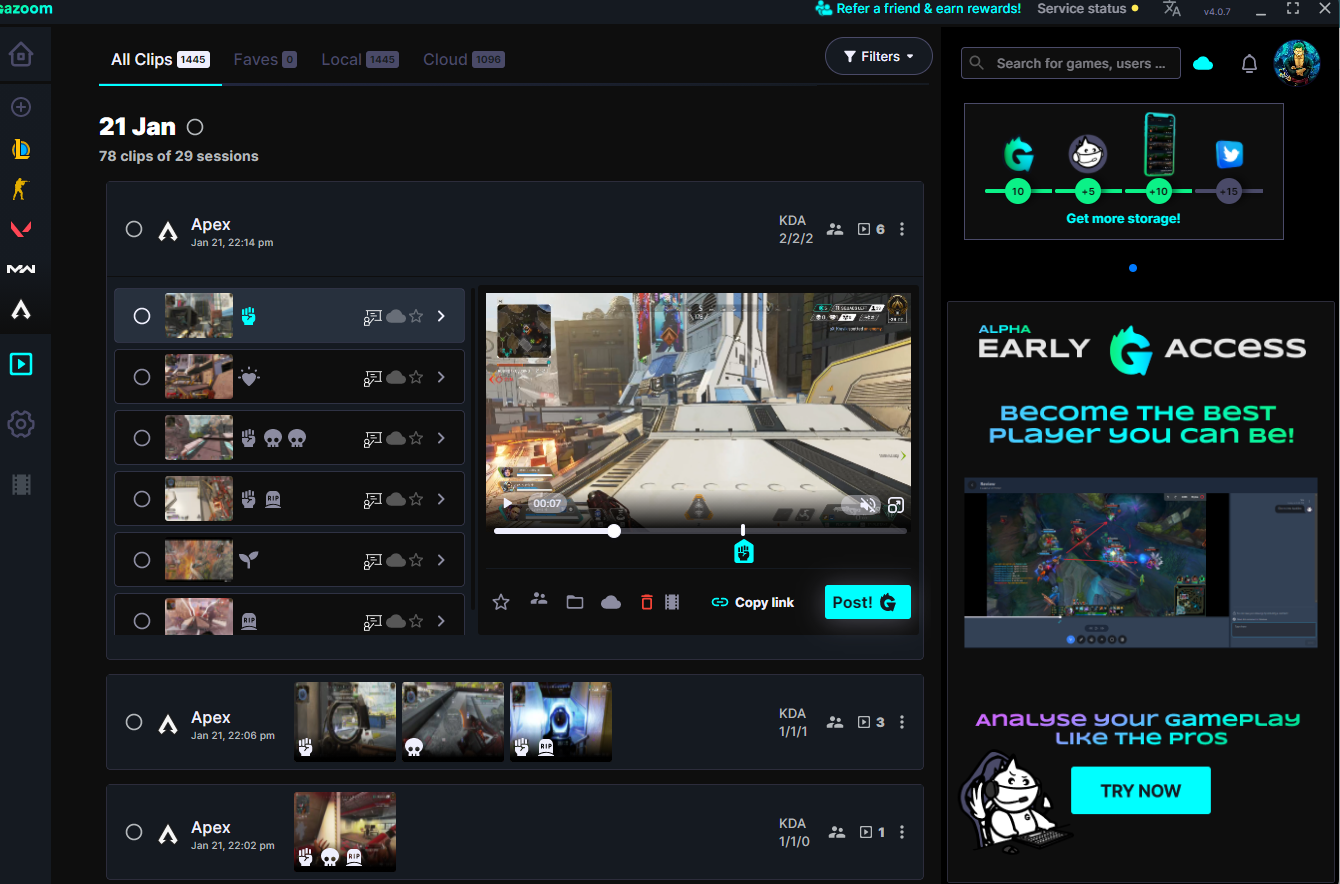Viewport: 1340px width, 884px height.
Task: Open more options for Apex 22:14 pm session
Action: 902,229
